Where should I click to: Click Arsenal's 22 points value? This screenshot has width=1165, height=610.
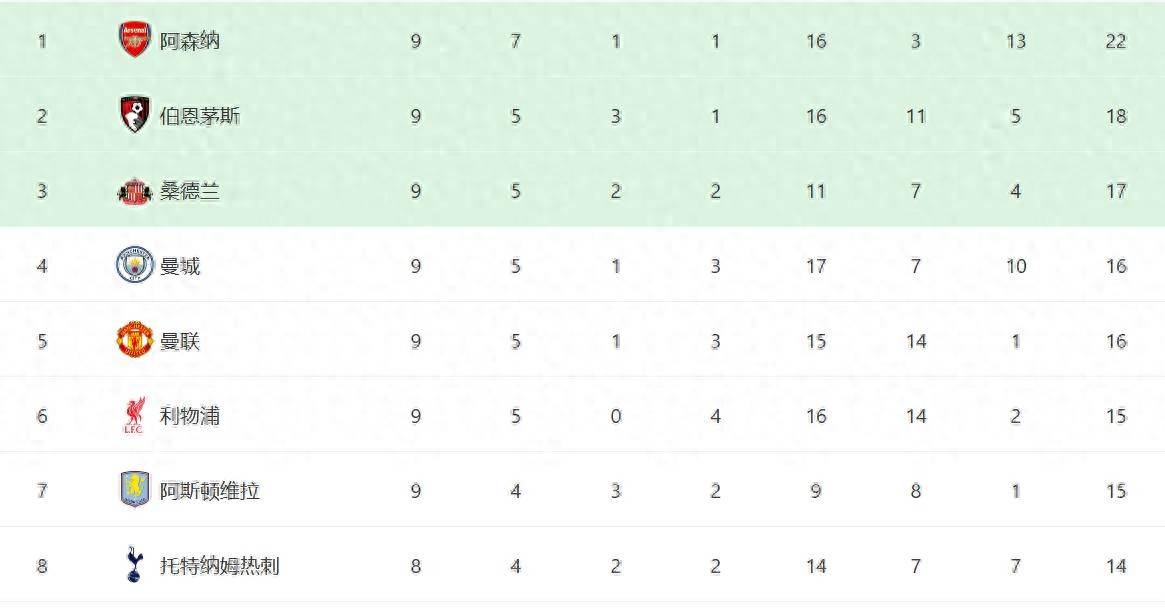click(x=1116, y=41)
